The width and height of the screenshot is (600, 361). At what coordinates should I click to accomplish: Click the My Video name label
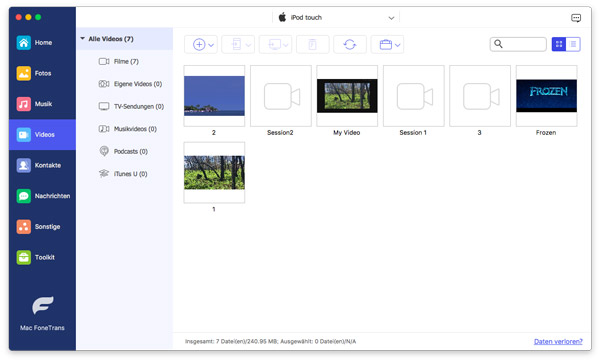[347, 132]
